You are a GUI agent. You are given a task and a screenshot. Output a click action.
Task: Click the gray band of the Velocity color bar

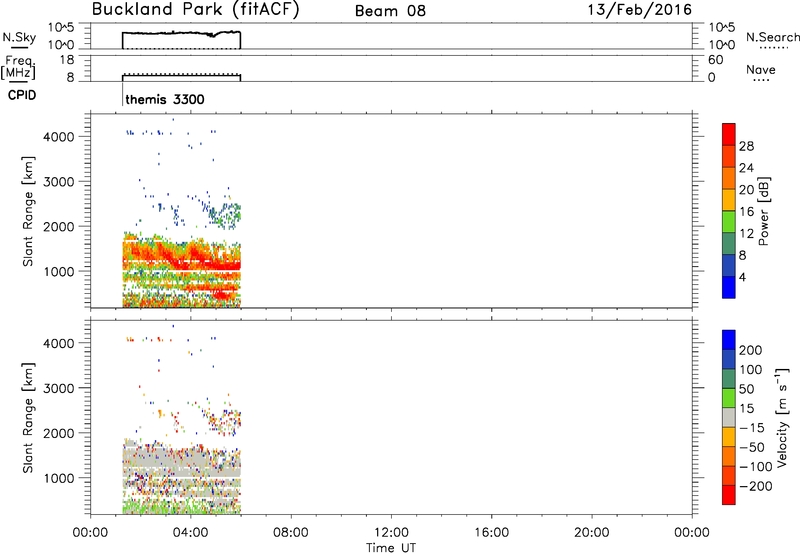[x=729, y=417]
